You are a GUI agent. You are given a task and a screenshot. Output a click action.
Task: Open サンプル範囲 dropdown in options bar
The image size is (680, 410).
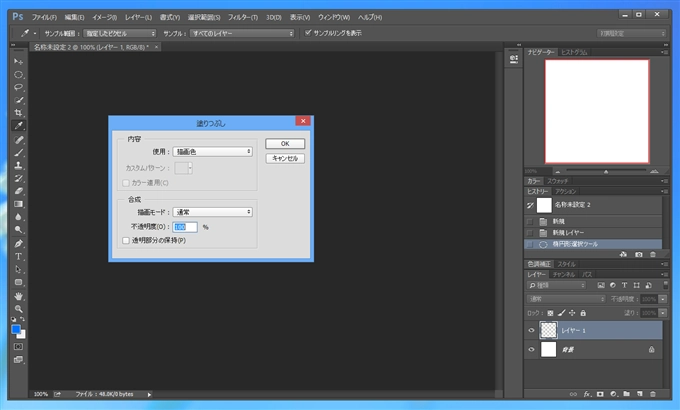[x=119, y=33]
